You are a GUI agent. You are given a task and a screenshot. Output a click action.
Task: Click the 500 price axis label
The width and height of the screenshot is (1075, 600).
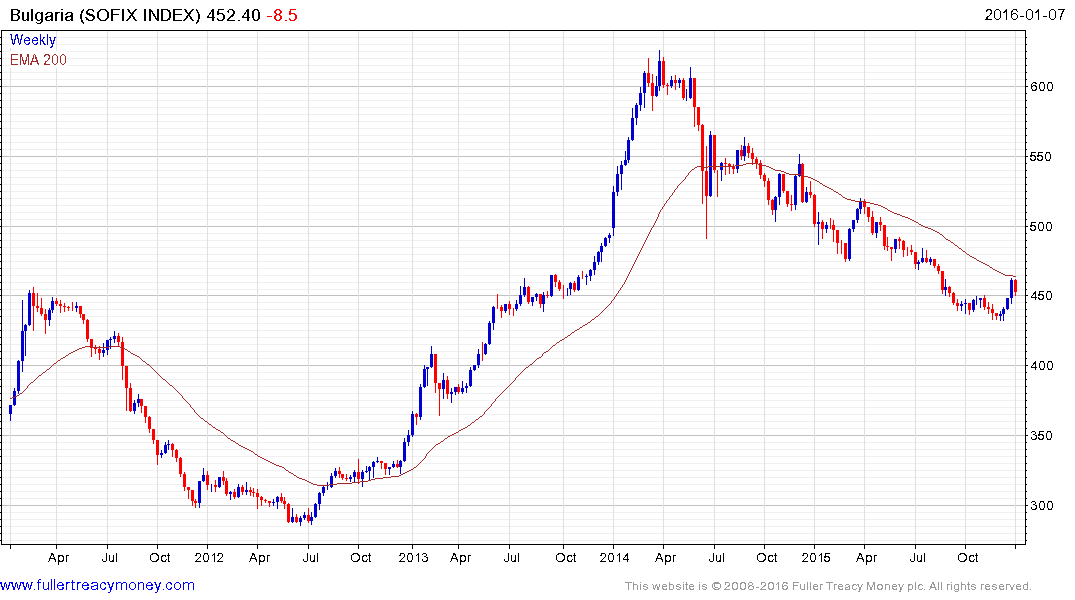[1041, 226]
